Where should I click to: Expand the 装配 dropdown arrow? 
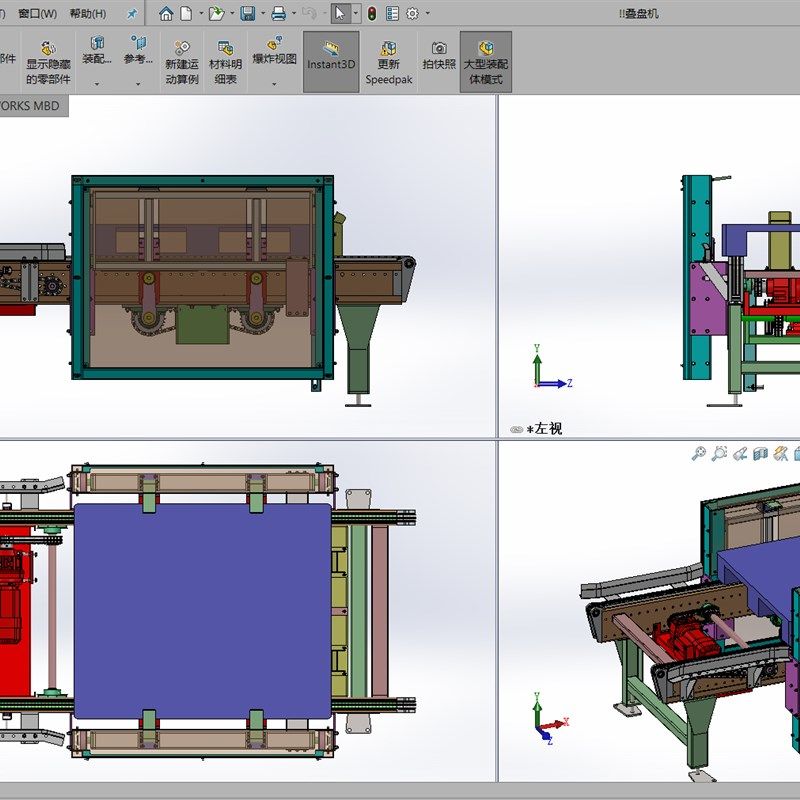(x=97, y=84)
